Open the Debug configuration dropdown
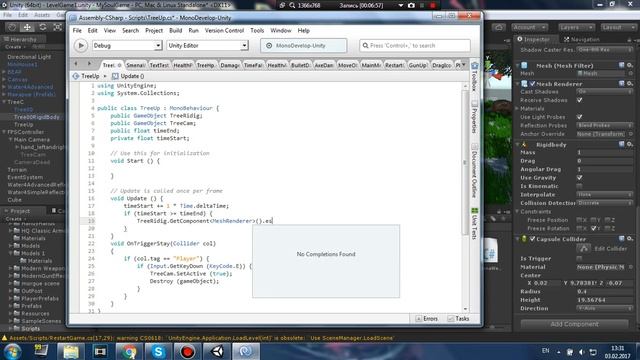Screen dimensions: 640x360 127,46
